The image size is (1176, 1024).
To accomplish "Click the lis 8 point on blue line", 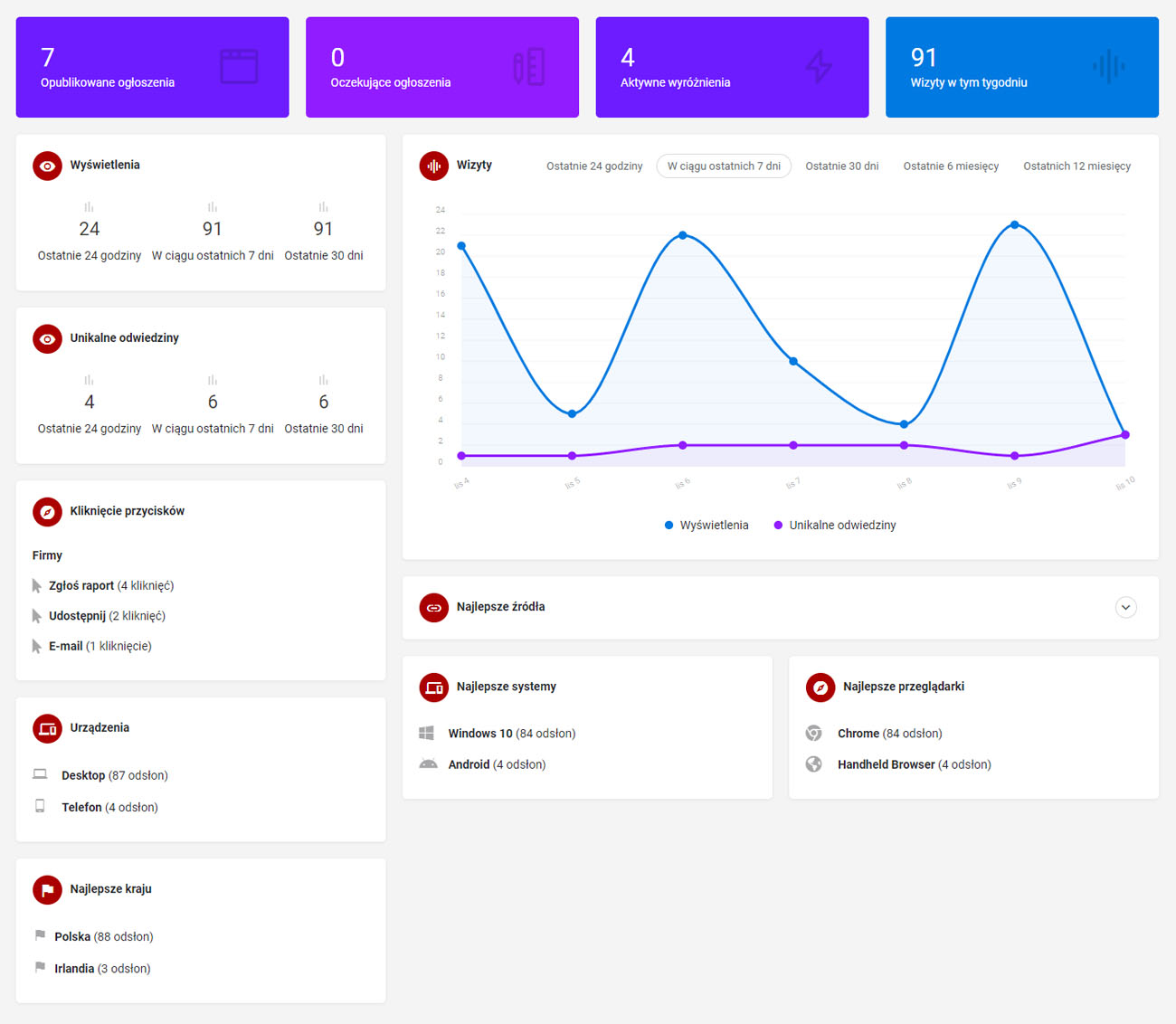I will point(904,424).
